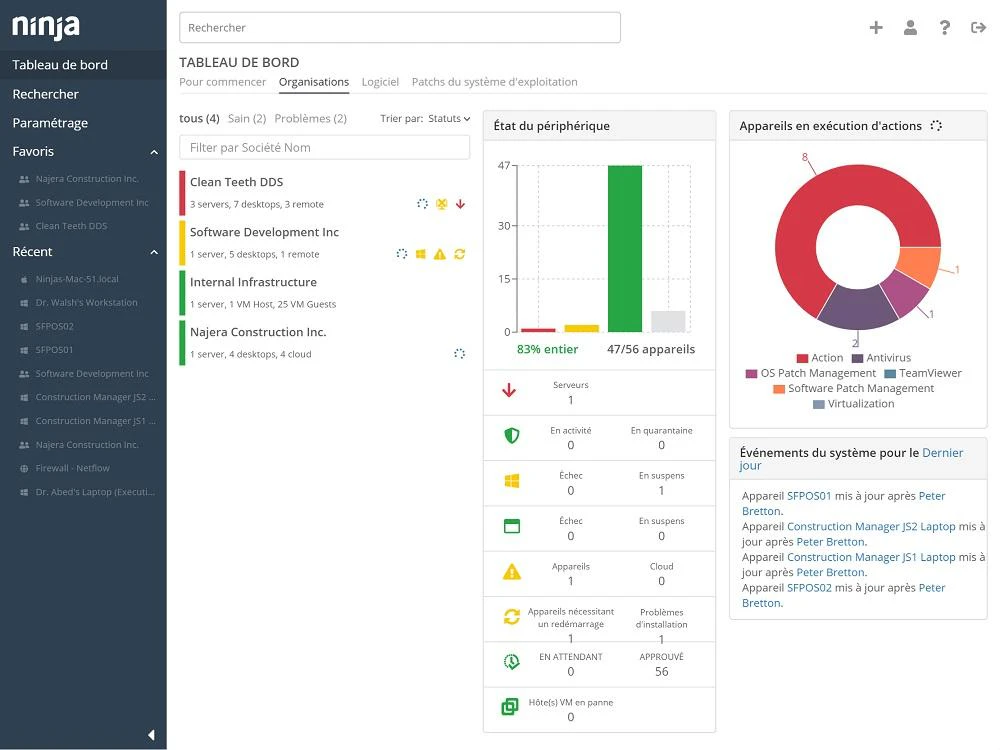Click the logout icon in header
The width and height of the screenshot is (1000, 750).
click(x=978, y=27)
